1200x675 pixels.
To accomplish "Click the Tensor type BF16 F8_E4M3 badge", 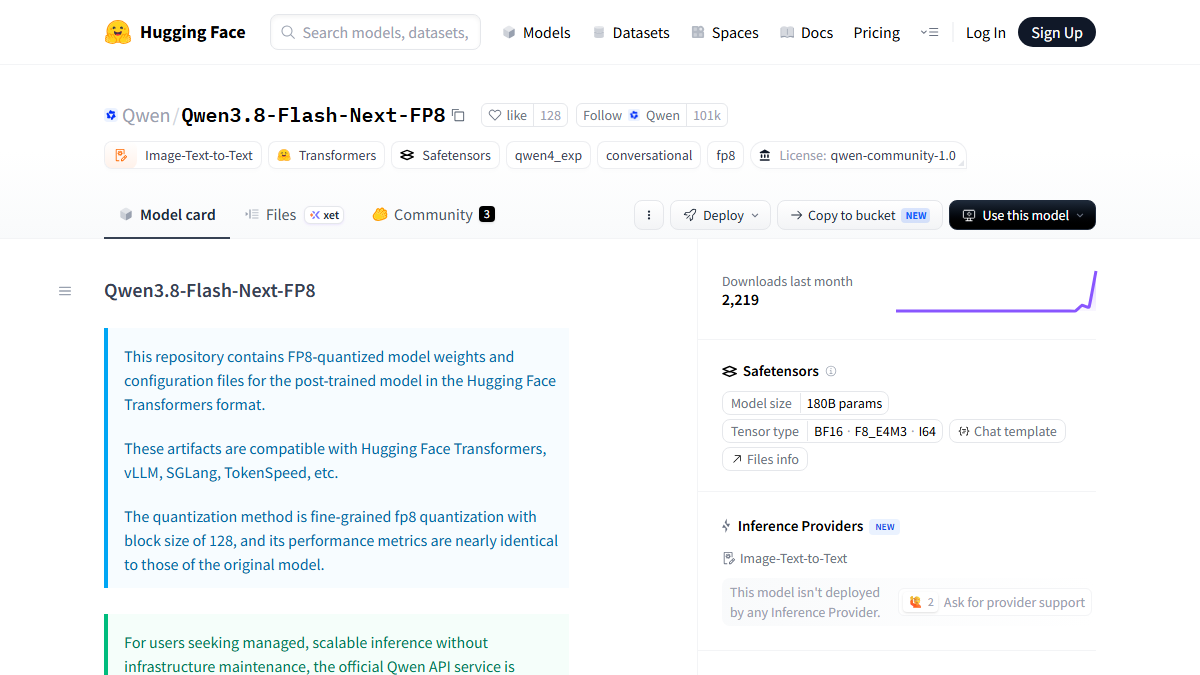I will pos(832,431).
